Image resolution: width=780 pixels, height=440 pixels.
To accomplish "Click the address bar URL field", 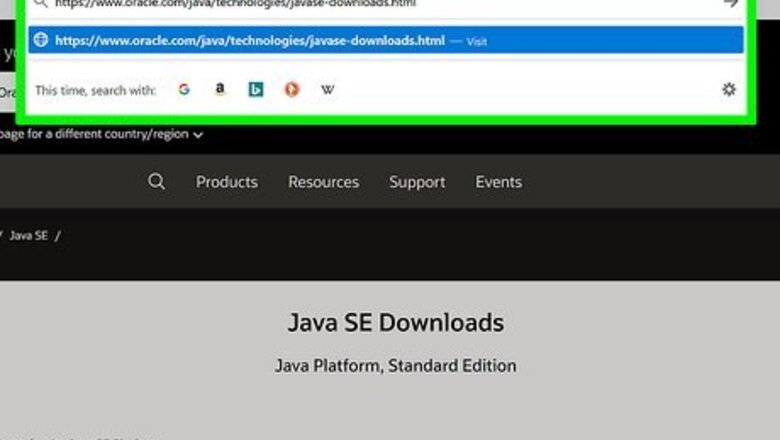I will [386, 4].
